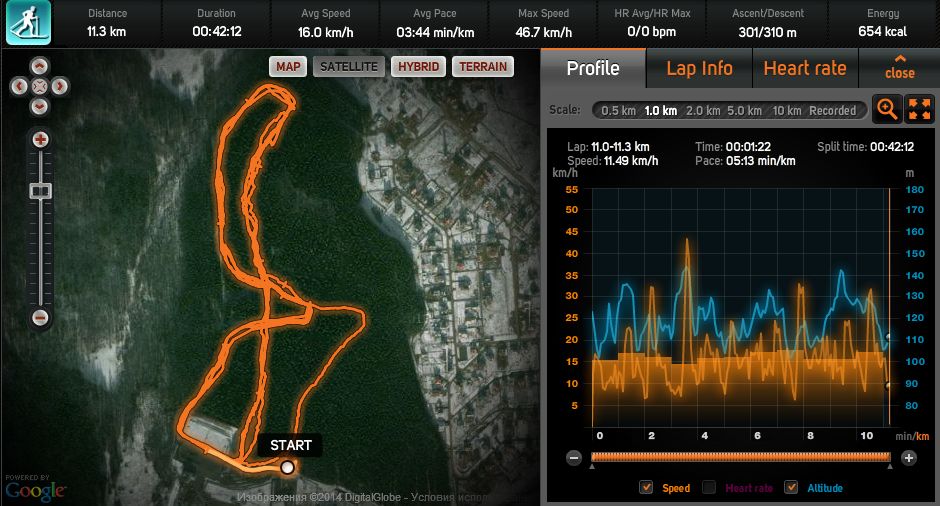Zoom in map with plus button

click(40, 140)
